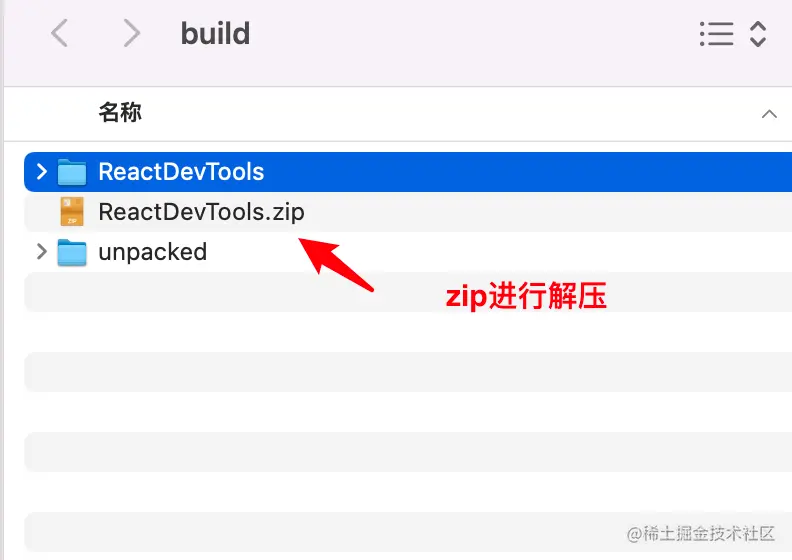792x560 pixels.
Task: Click the red zip进行解压 annotation text
Action: coord(526,297)
